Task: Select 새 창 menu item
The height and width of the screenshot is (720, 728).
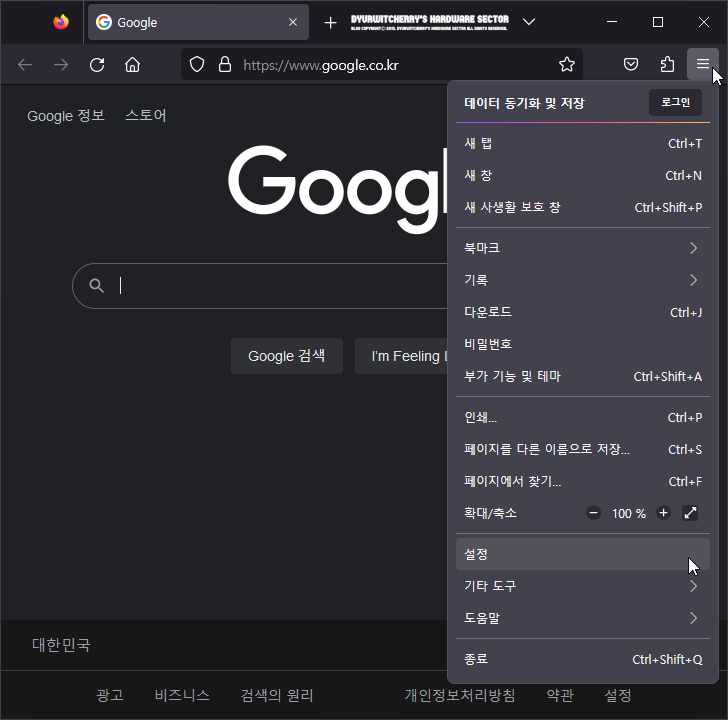Action: (x=583, y=175)
